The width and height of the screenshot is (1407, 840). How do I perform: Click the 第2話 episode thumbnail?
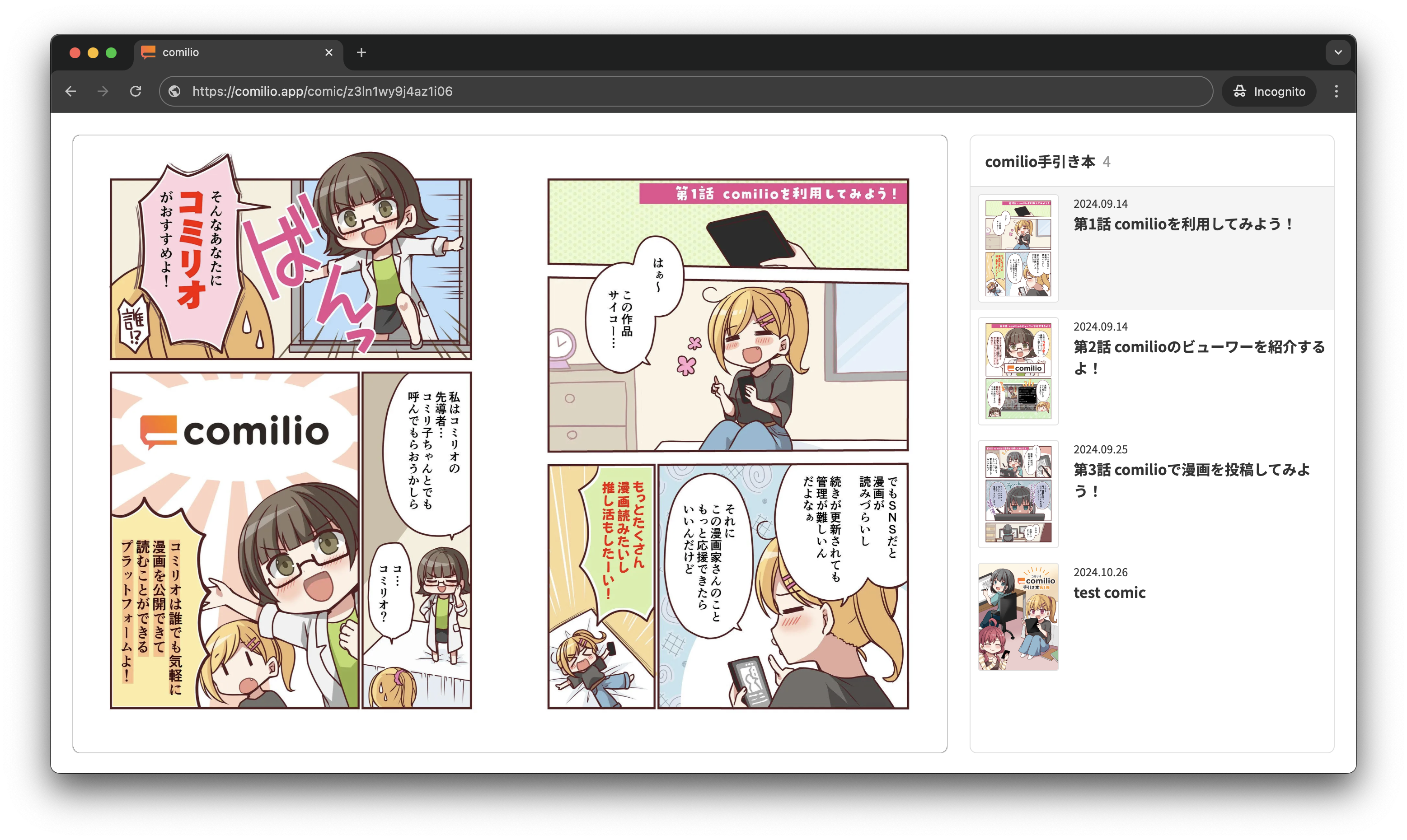click(1018, 371)
